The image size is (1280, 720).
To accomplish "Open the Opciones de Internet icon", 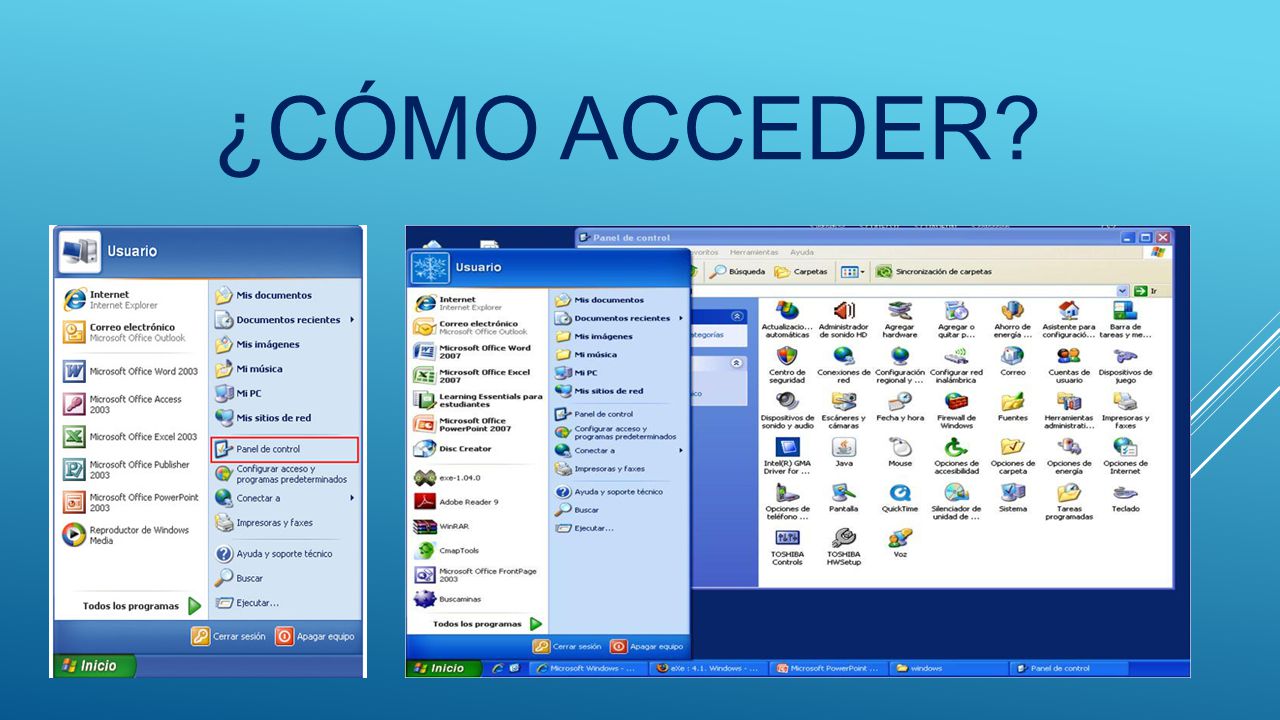I will pyautogui.click(x=1125, y=455).
